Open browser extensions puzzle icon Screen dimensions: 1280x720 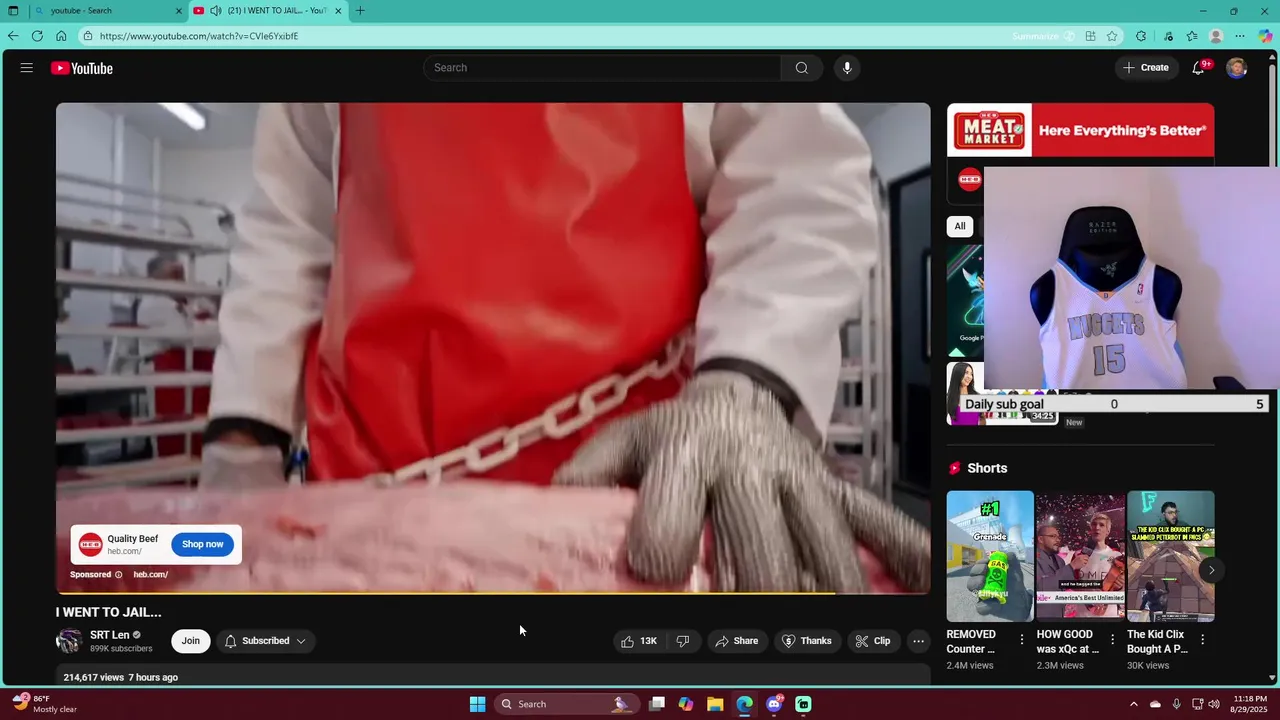pos(1141,36)
